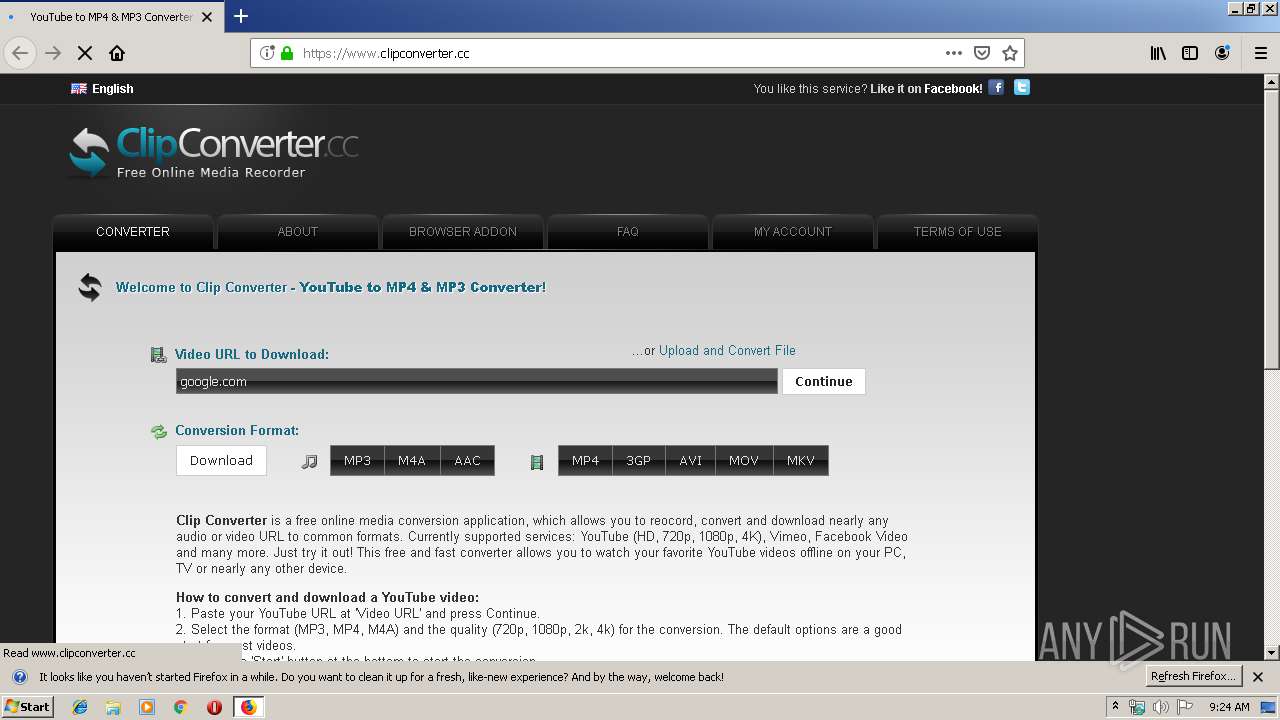Screen dimensions: 1280x720
Task: Open the BROWSER ADDON tab
Action: click(x=463, y=231)
